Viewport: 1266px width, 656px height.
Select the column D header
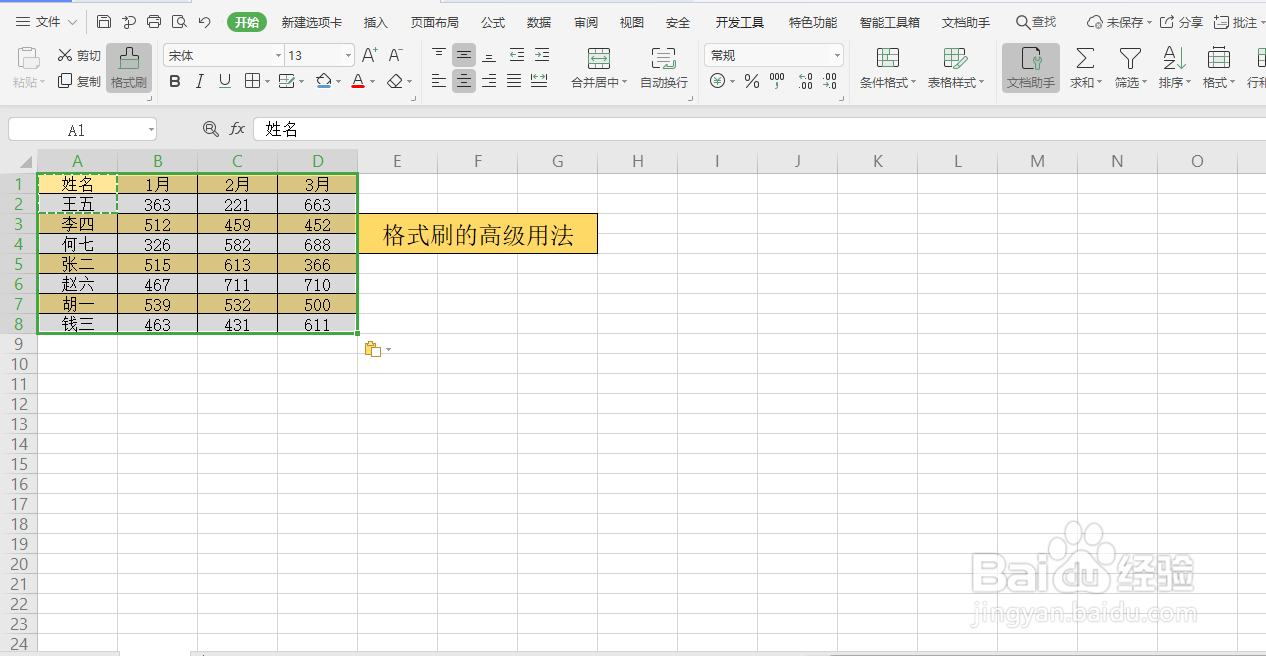pos(318,161)
